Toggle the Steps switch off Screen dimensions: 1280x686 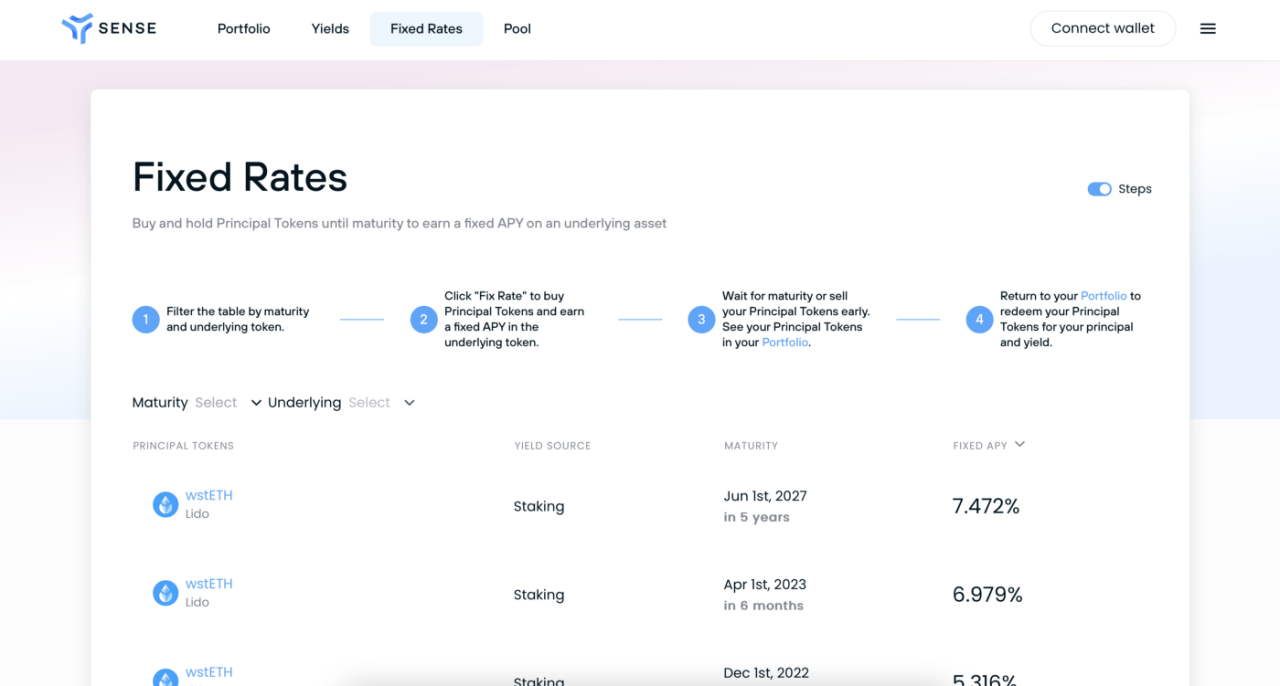click(x=1099, y=189)
